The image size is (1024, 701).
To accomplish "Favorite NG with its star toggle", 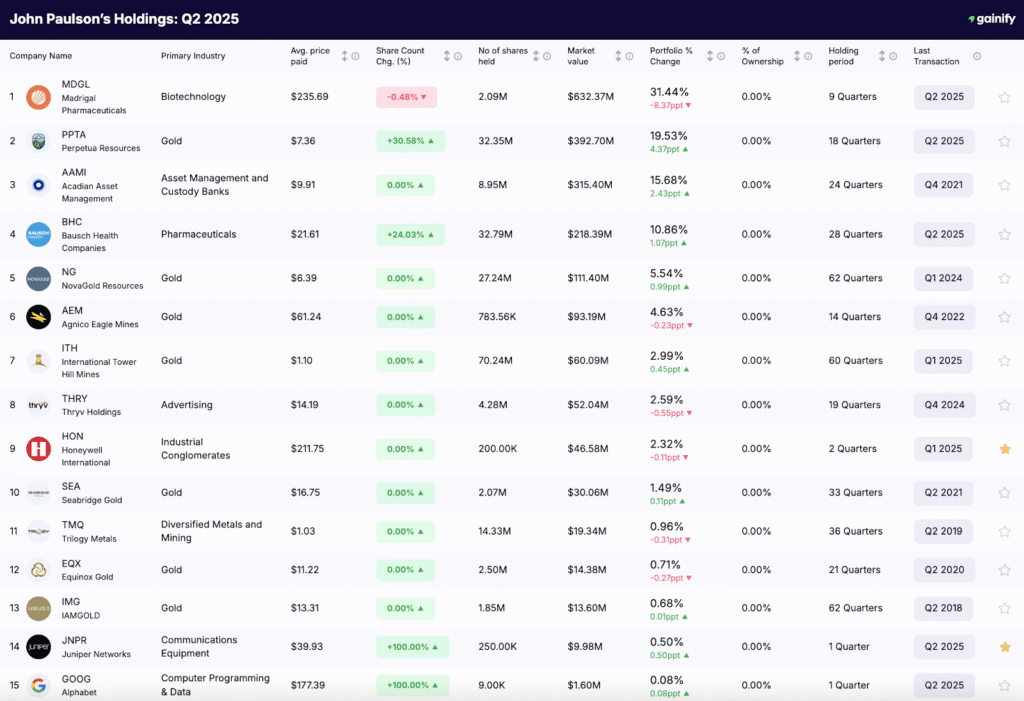I will [1004, 278].
